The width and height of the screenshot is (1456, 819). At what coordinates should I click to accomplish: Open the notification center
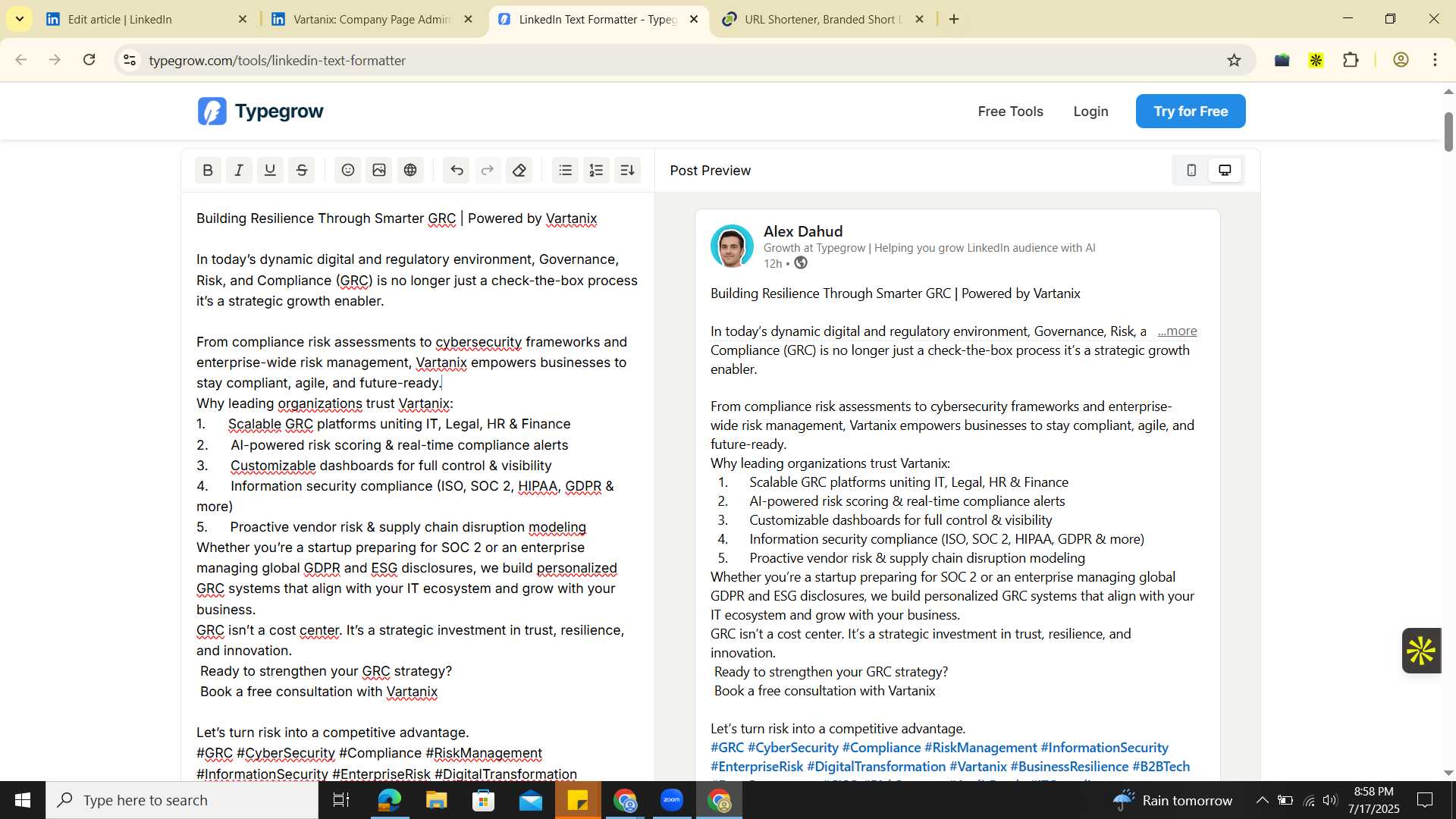click(x=1425, y=800)
